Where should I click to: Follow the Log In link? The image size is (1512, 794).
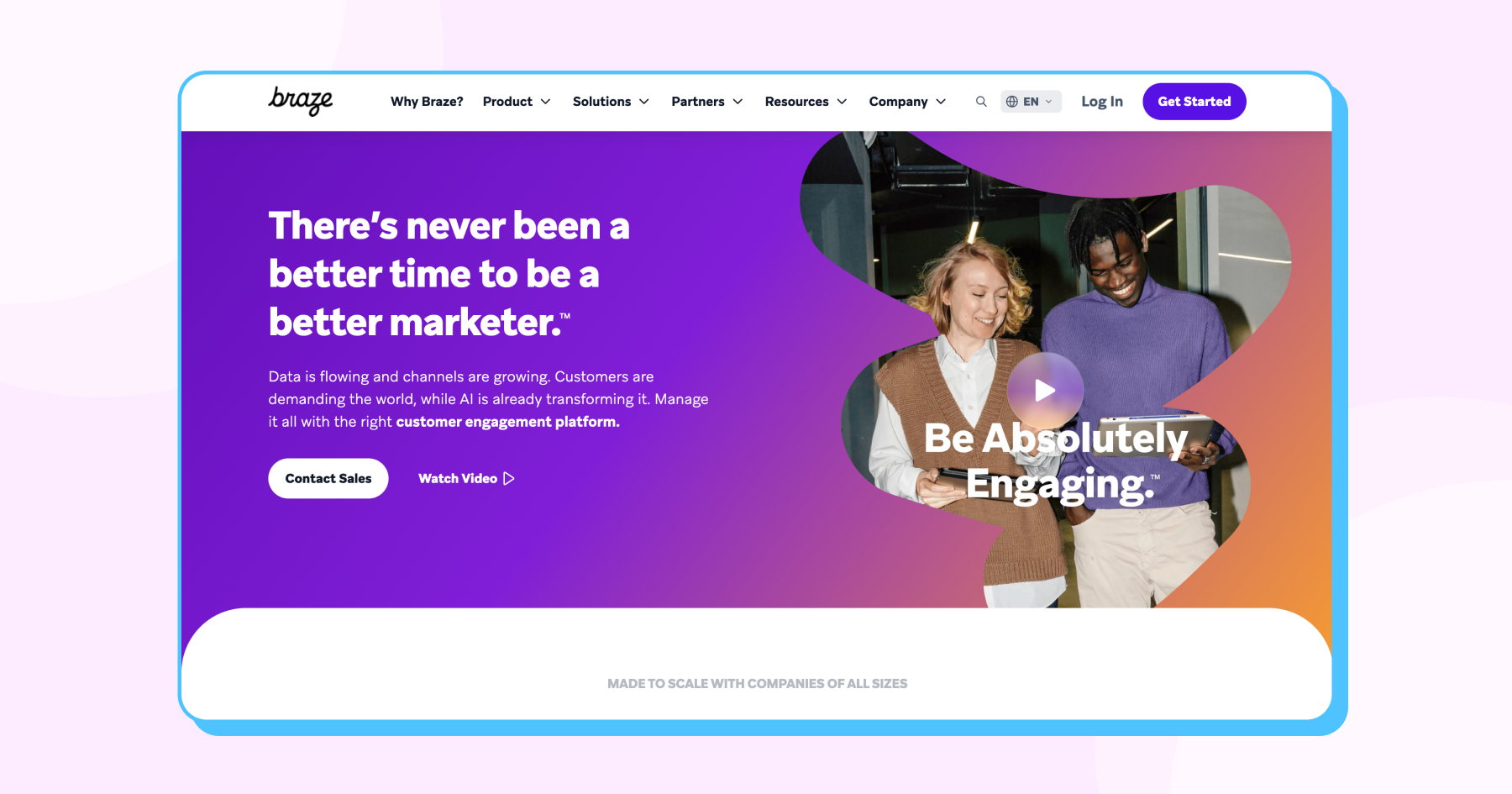(1102, 102)
